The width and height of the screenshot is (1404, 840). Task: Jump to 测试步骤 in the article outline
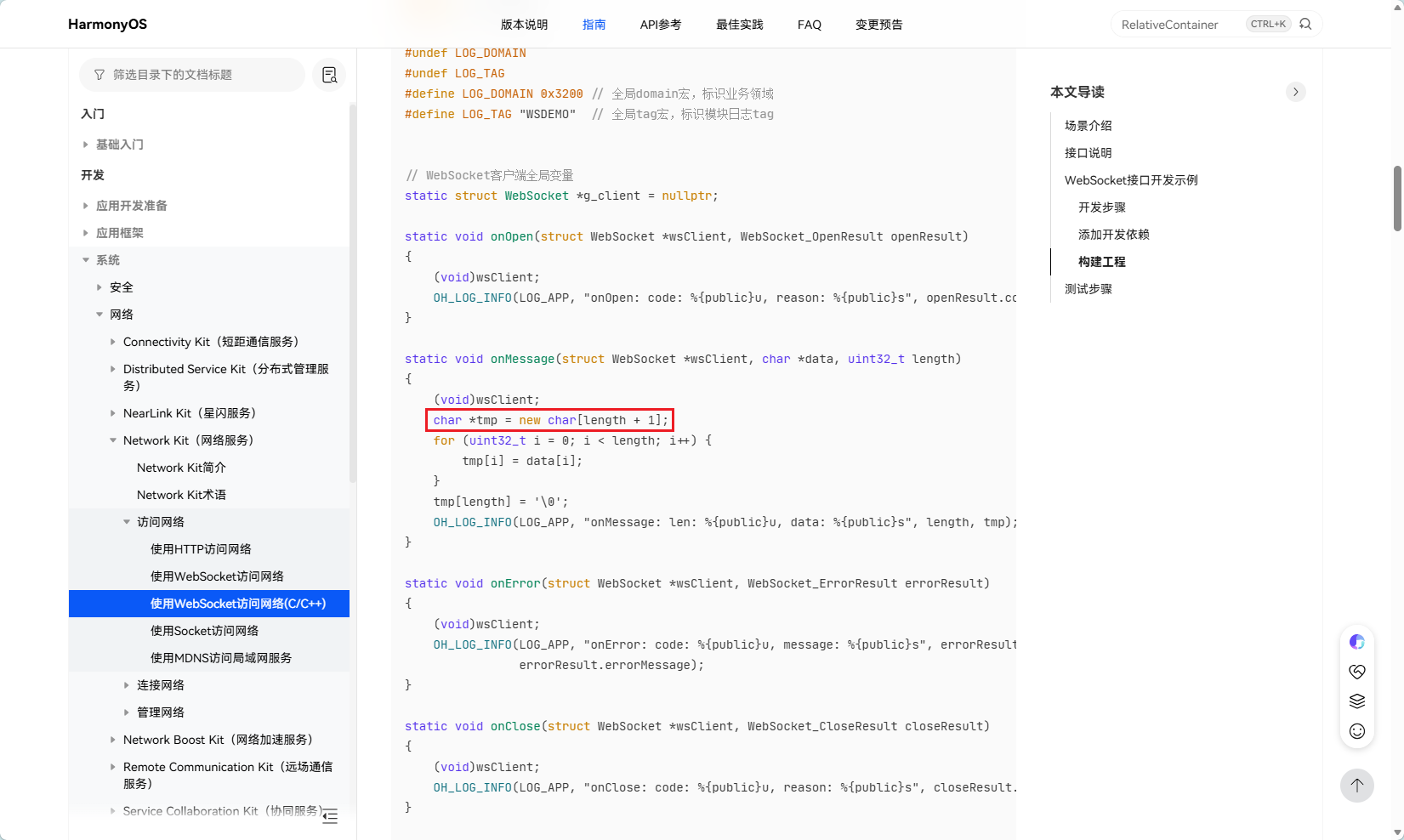coord(1088,289)
